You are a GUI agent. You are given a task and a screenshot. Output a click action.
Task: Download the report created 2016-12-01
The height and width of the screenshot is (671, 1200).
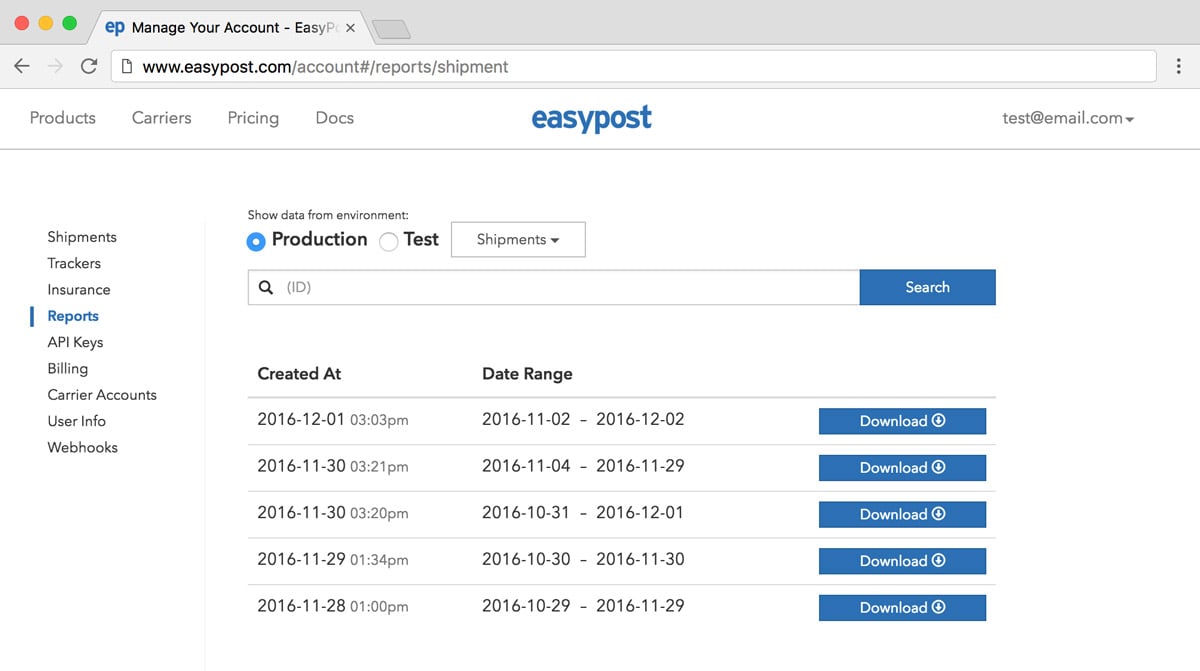(x=902, y=421)
